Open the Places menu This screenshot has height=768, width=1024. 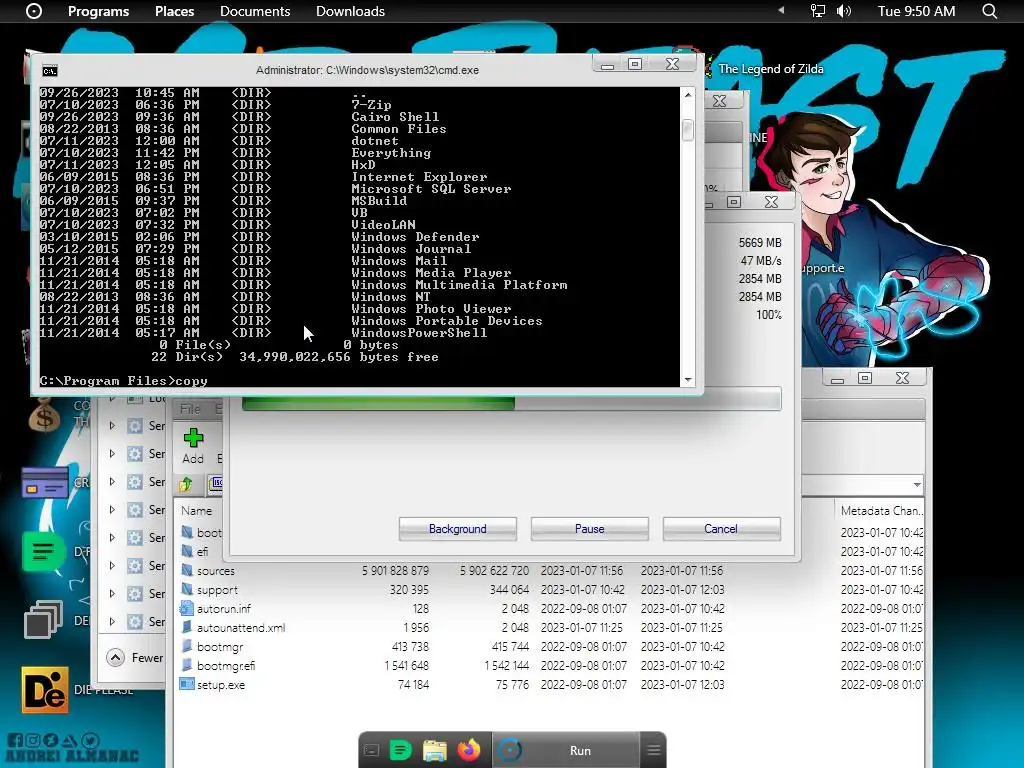pyautogui.click(x=174, y=11)
